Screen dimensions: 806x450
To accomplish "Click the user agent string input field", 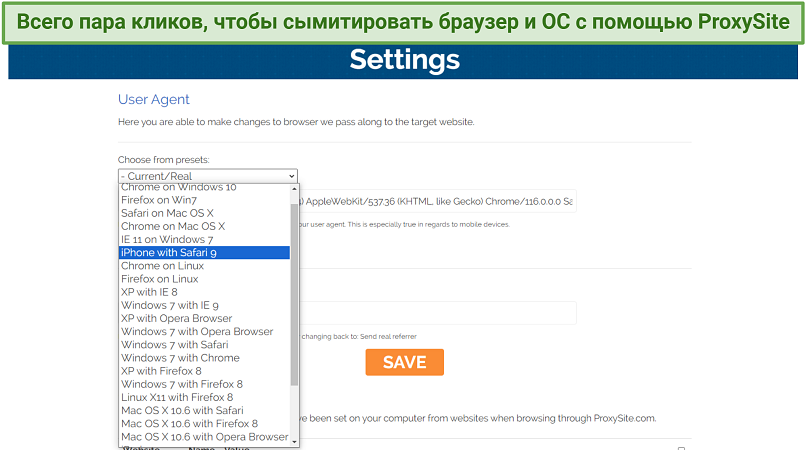I will (437, 201).
